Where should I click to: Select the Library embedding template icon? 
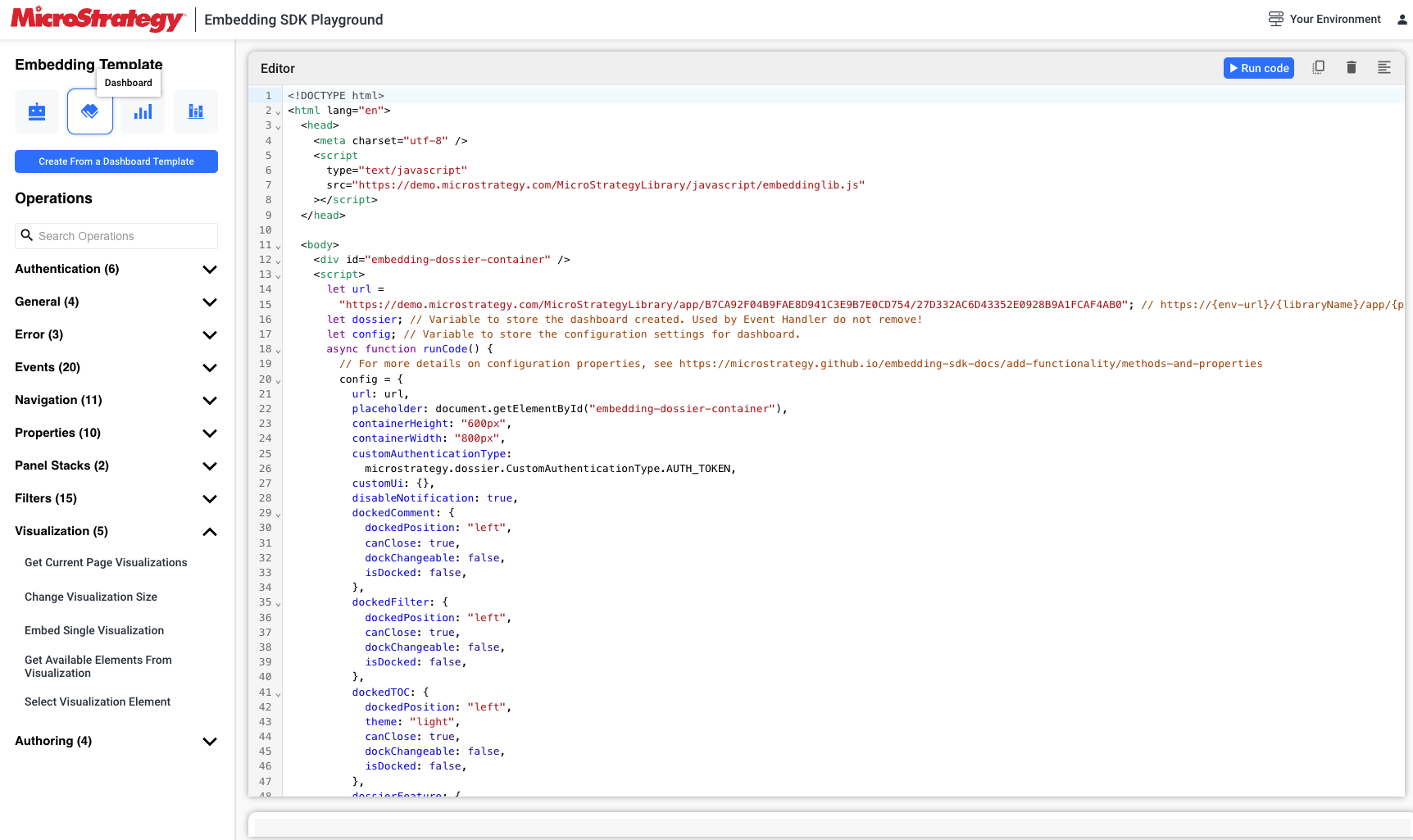(195, 111)
